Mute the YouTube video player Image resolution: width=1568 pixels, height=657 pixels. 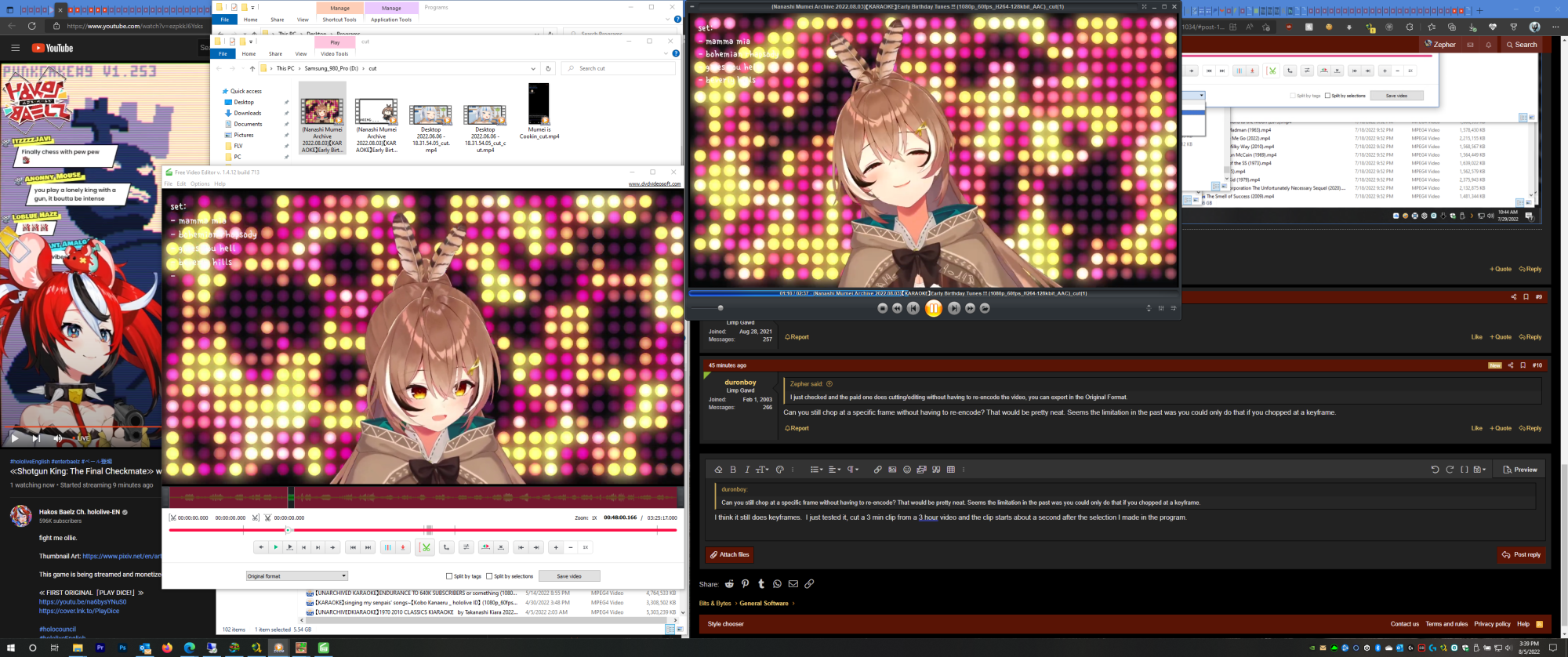coord(57,438)
